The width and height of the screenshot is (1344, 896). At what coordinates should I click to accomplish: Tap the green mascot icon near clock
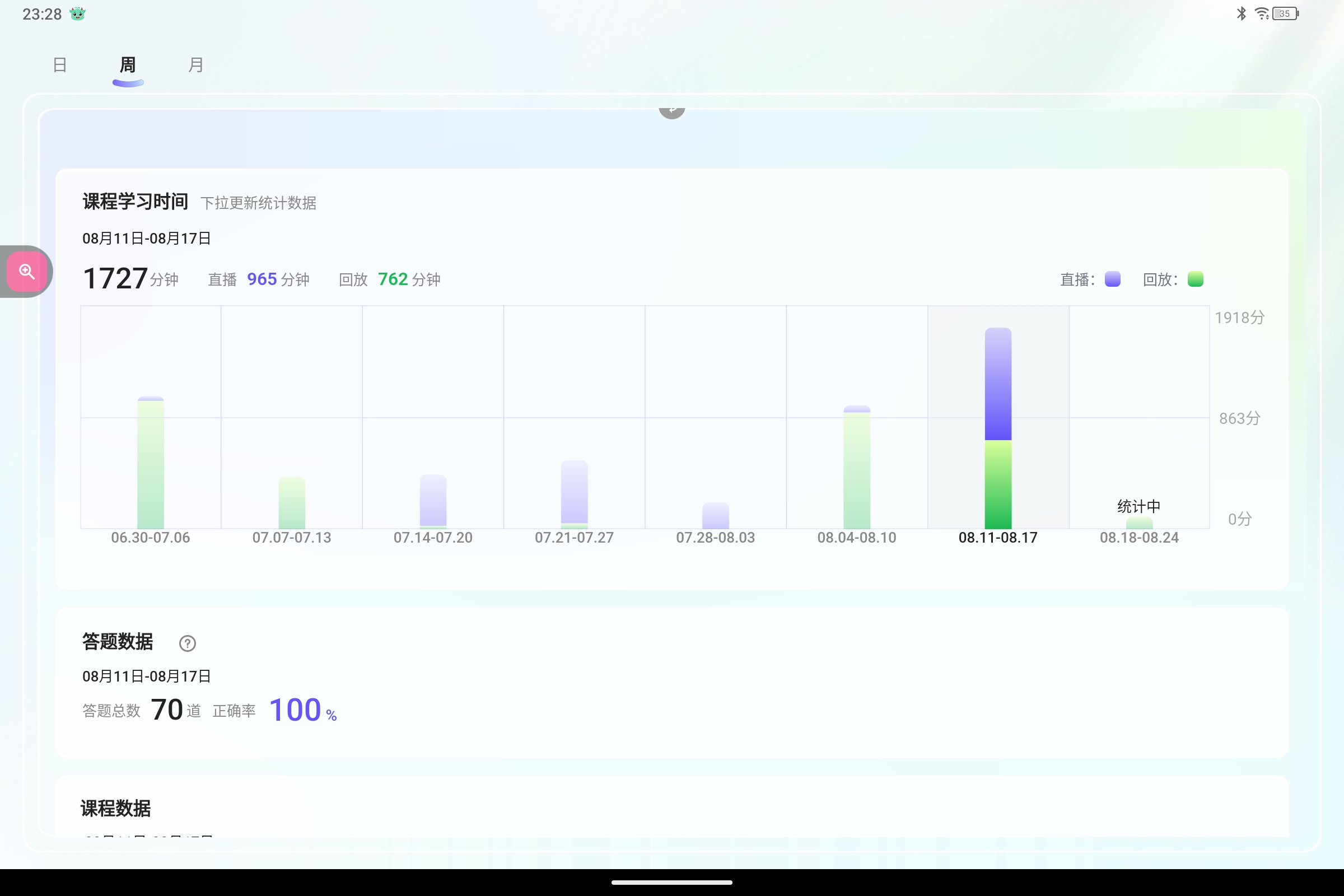coord(77,13)
